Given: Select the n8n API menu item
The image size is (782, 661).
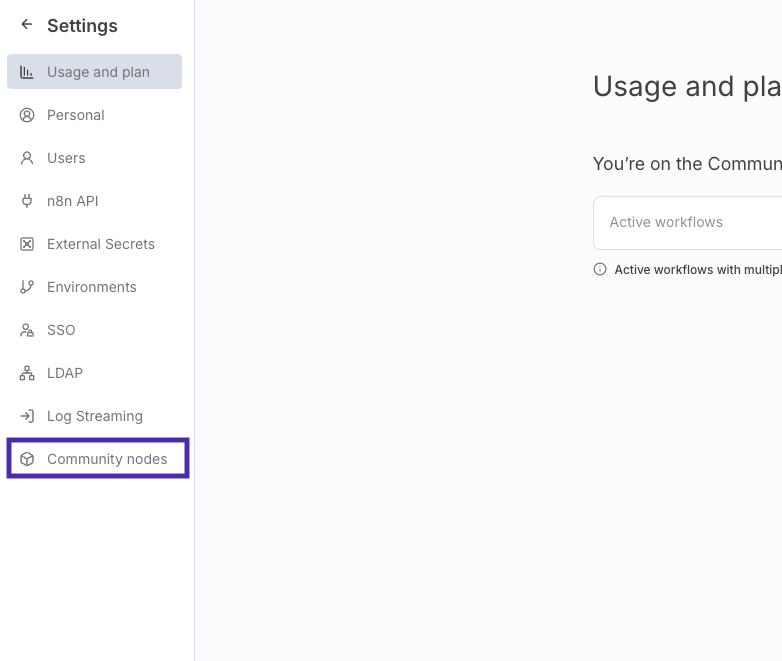Looking at the screenshot, I should point(94,201).
